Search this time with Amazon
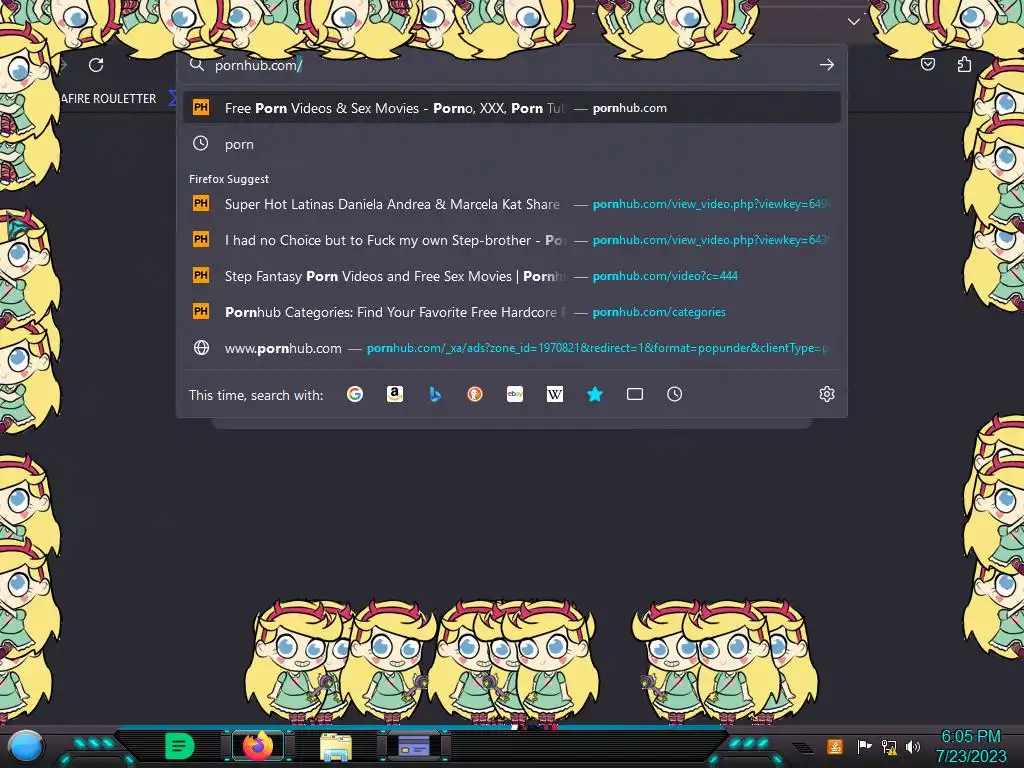1024x768 pixels. 394,394
